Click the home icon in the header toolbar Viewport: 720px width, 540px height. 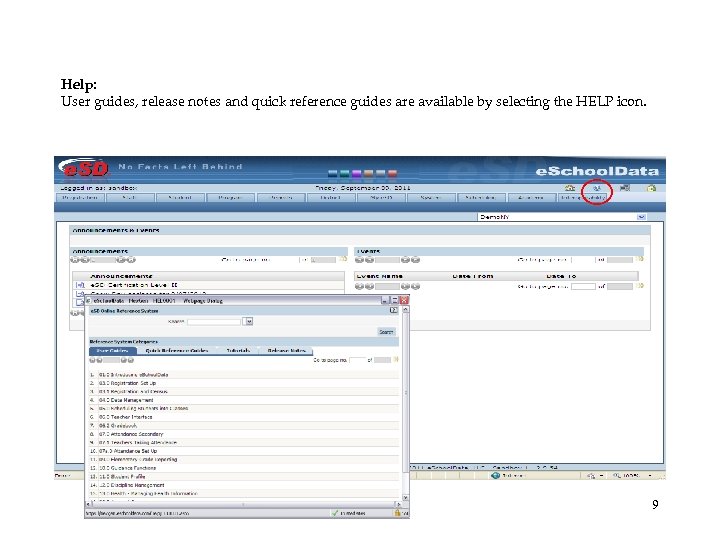(x=570, y=188)
